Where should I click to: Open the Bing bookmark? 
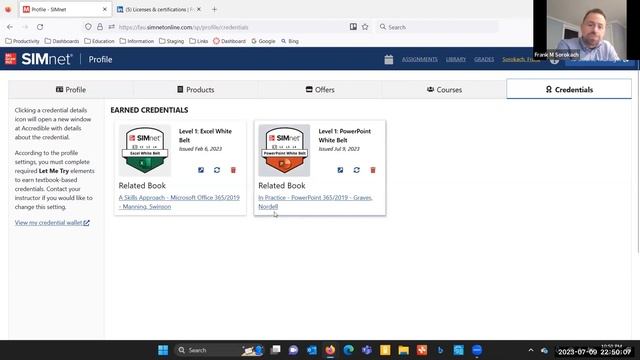(290, 41)
